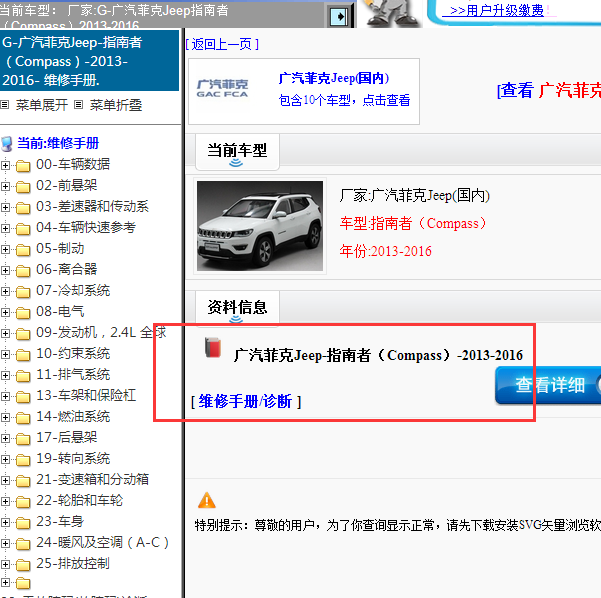601x598 pixels.
Task: Expand the 11-排气系统 tree node
Action: (5, 376)
